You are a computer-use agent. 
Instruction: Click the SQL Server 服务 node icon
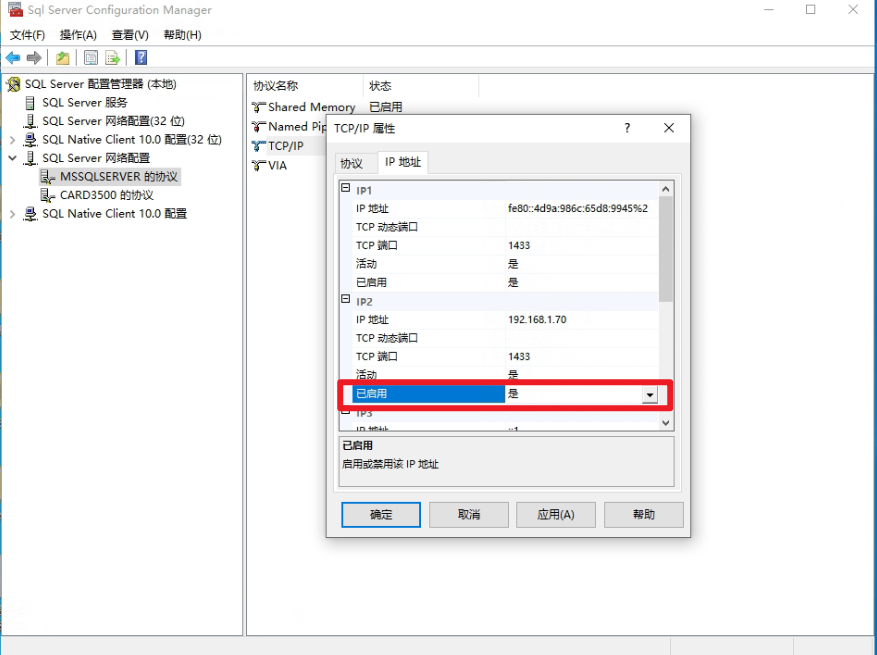point(30,103)
